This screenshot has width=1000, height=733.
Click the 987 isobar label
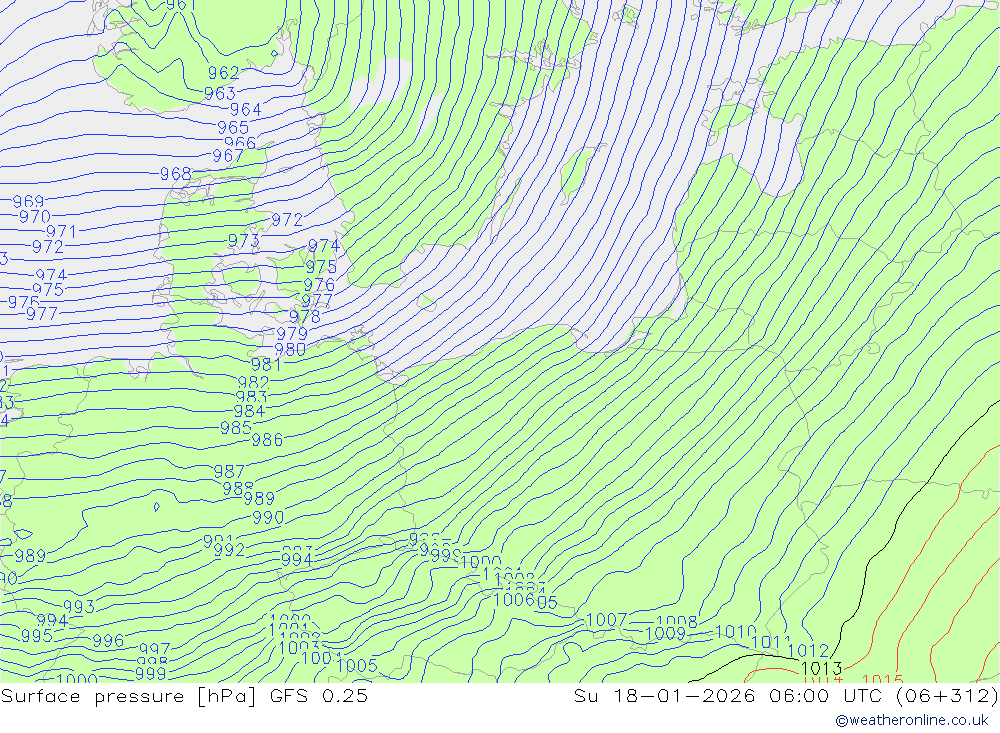click(x=229, y=471)
